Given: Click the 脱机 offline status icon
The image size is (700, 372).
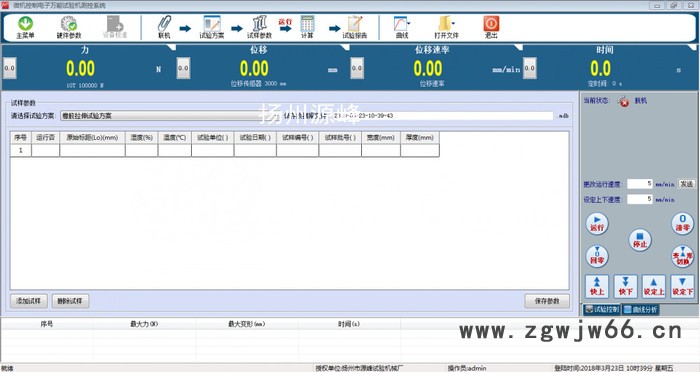Looking at the screenshot, I should [624, 101].
